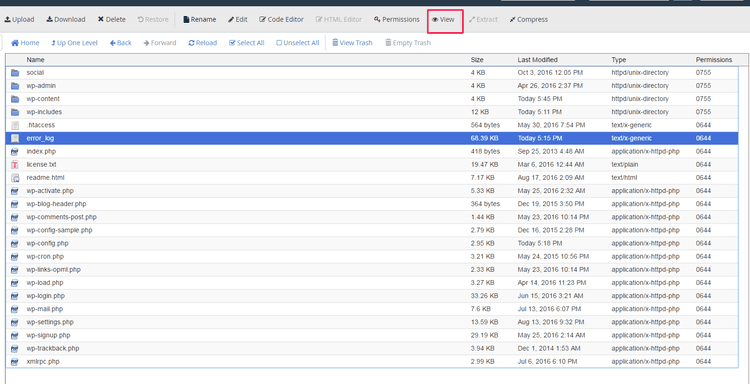The height and width of the screenshot is (384, 750).
Task: Click Unselect All files
Action: (x=297, y=43)
